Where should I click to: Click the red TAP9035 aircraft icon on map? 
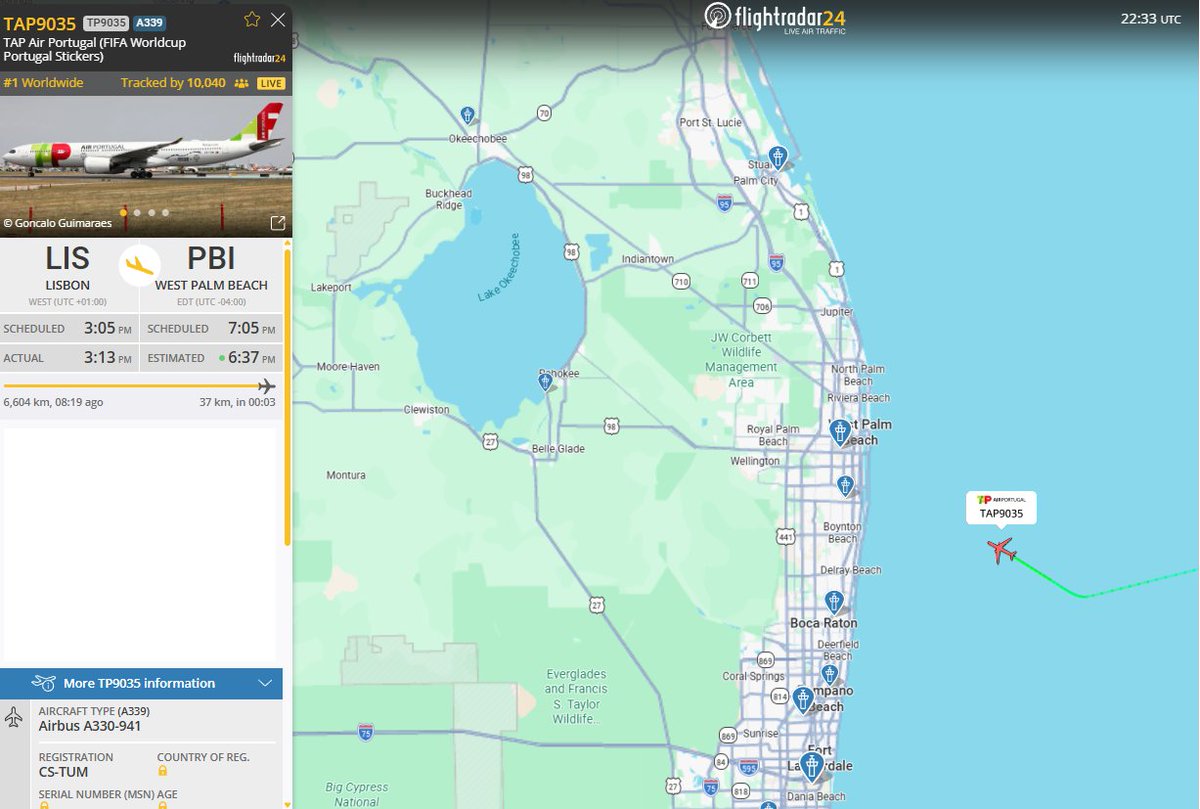1001,550
